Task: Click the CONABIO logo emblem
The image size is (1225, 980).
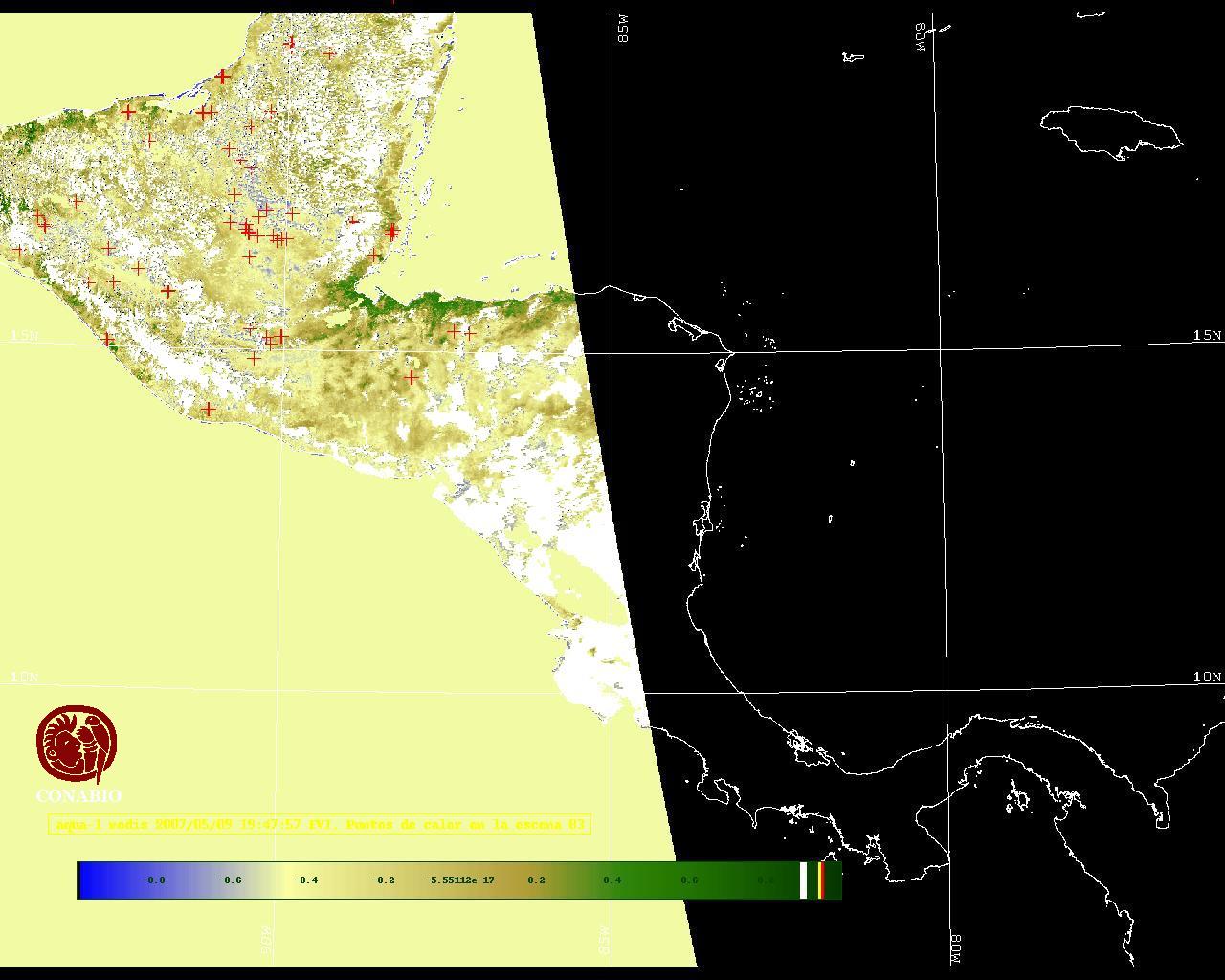Action: (78, 745)
